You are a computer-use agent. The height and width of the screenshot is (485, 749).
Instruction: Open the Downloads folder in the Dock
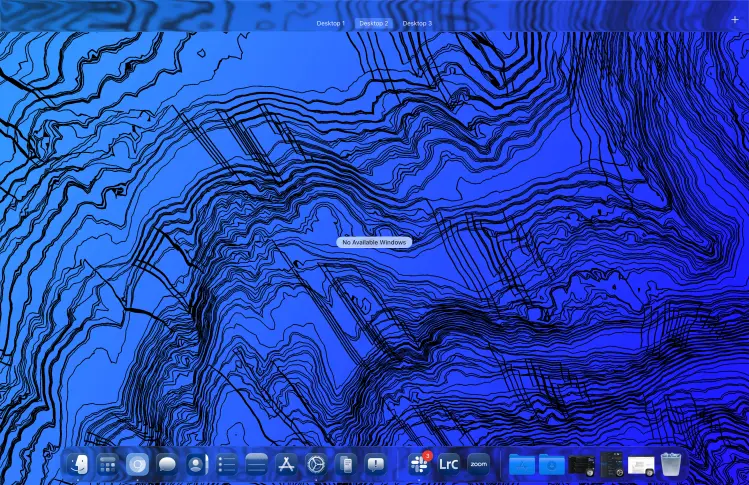pyautogui.click(x=552, y=464)
